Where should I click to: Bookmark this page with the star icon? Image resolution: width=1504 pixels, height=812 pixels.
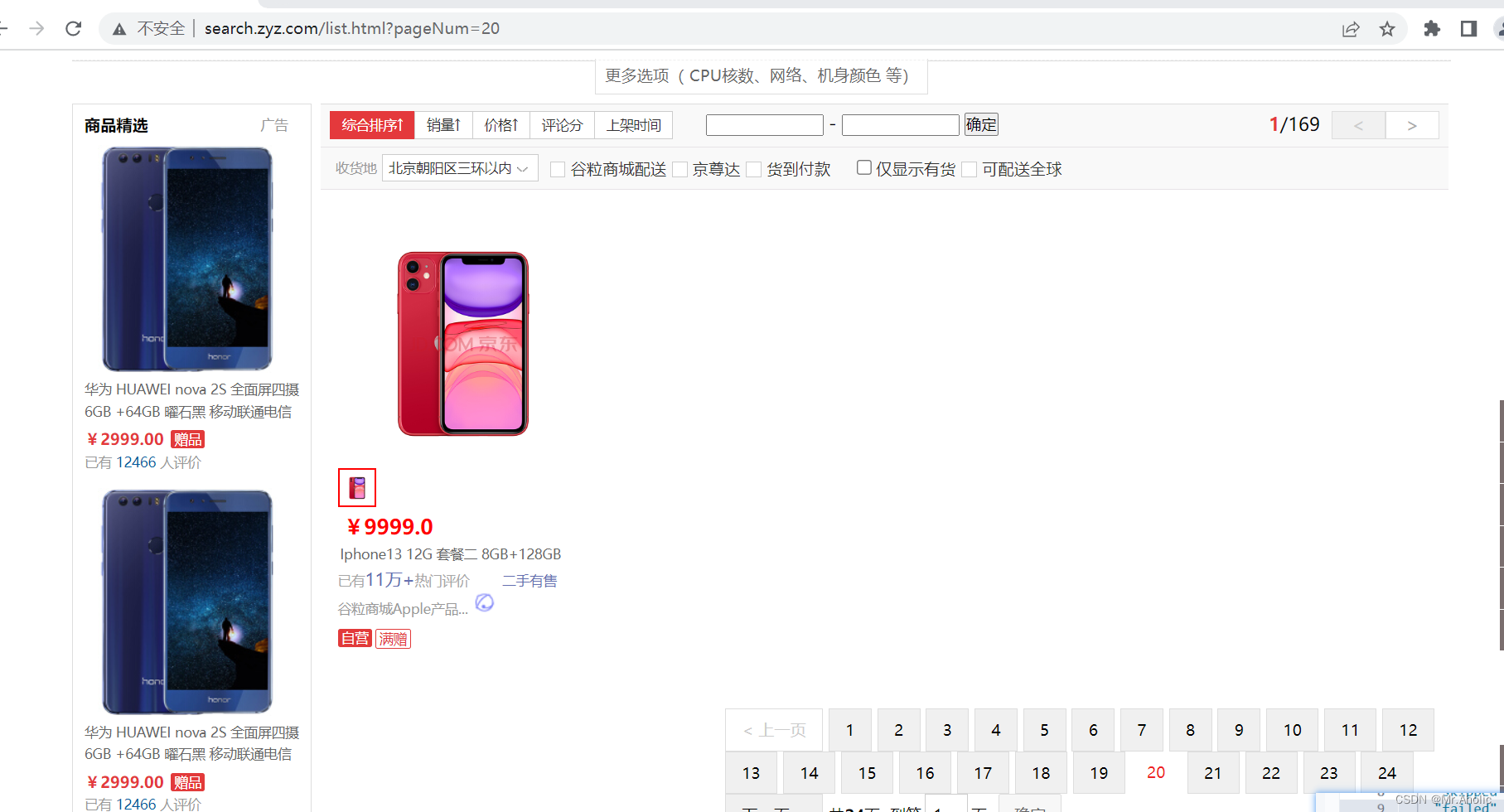1387,30
